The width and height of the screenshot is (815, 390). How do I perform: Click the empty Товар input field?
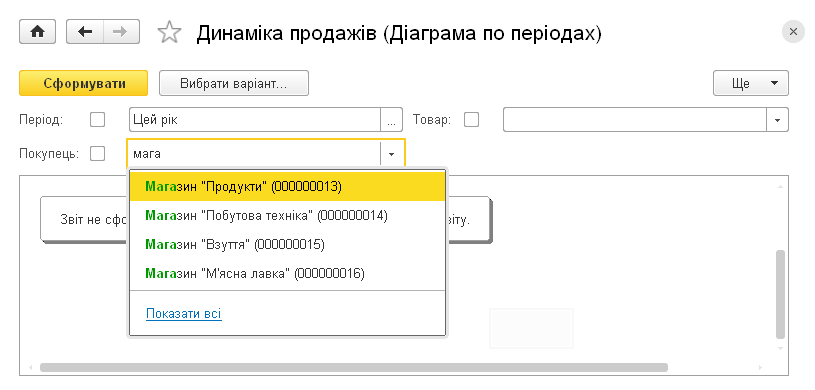coord(635,120)
